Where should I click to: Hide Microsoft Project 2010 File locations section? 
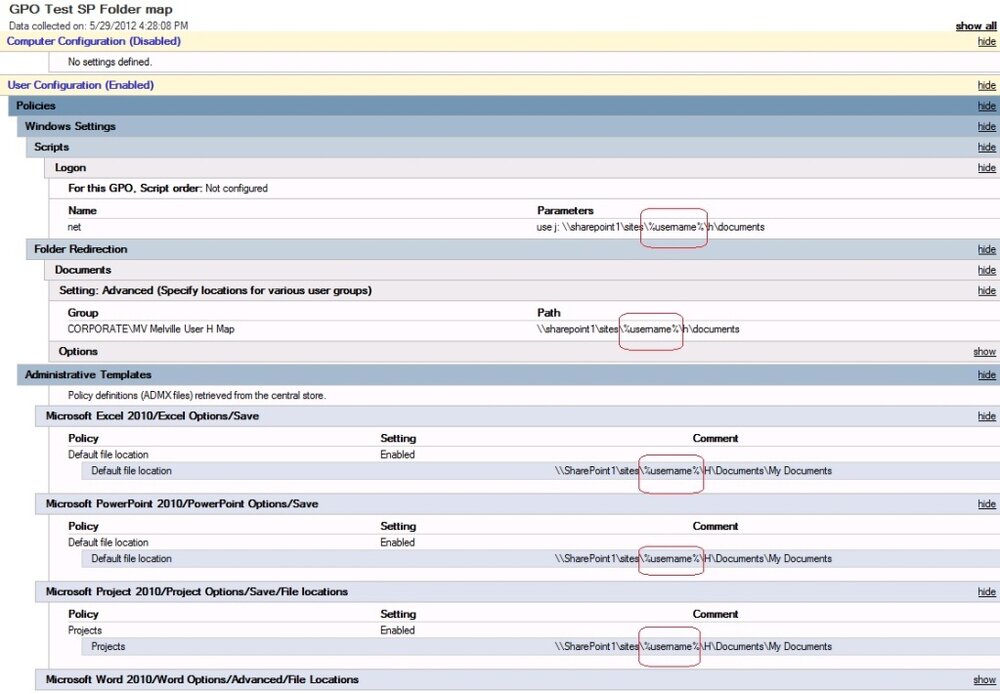click(987, 592)
